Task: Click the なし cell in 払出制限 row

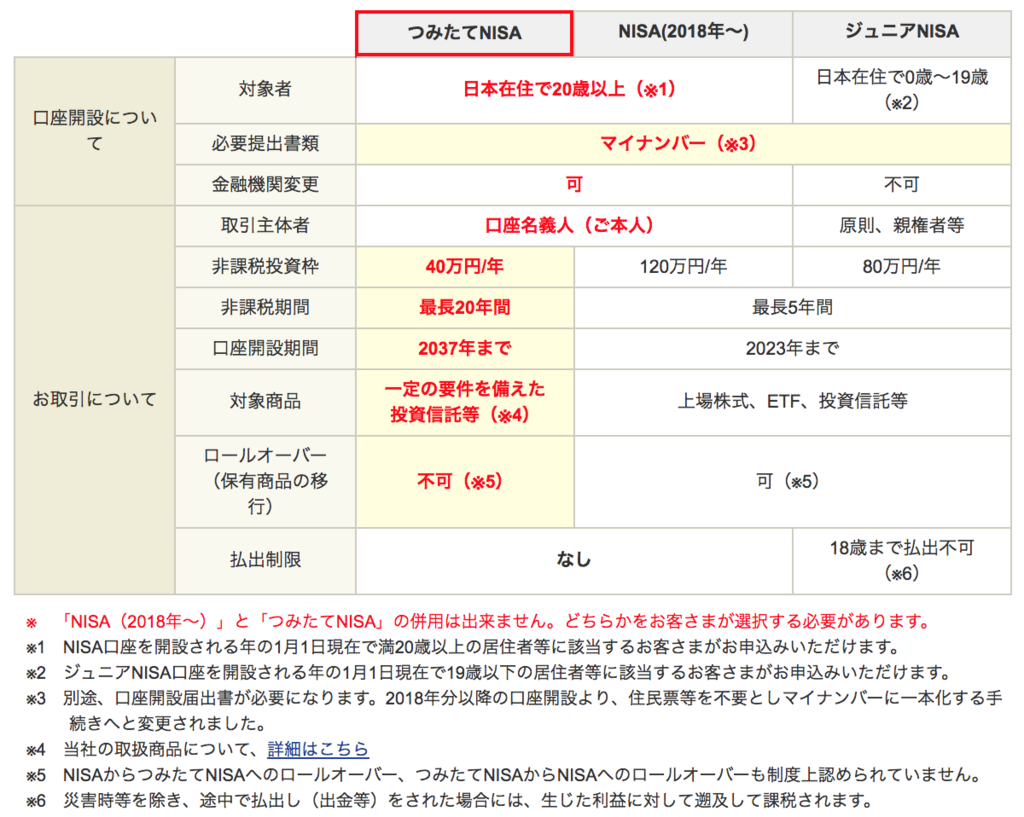Action: tap(574, 560)
